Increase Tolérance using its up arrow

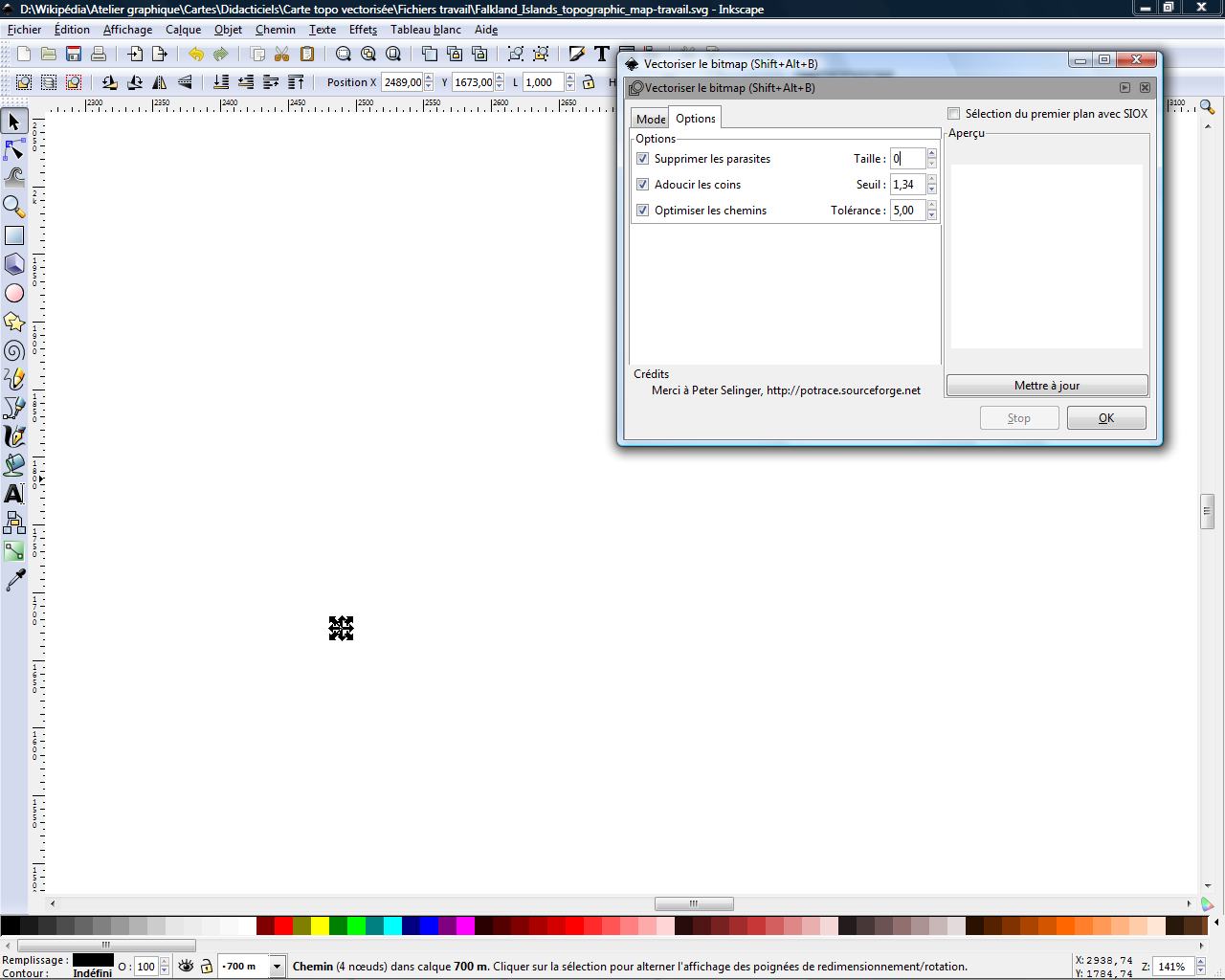pos(930,206)
